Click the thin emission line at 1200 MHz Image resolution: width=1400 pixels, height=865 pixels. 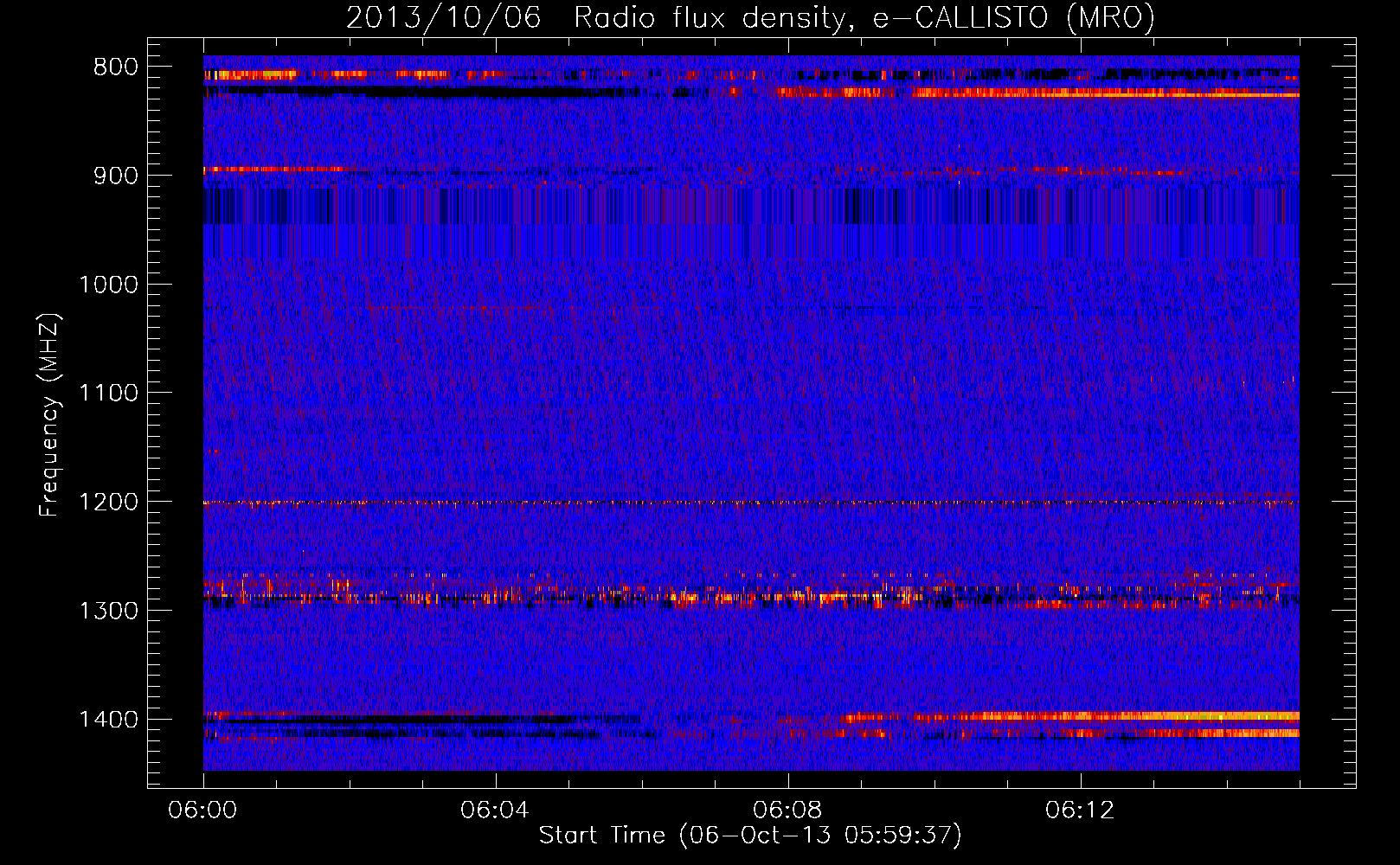coord(751,503)
